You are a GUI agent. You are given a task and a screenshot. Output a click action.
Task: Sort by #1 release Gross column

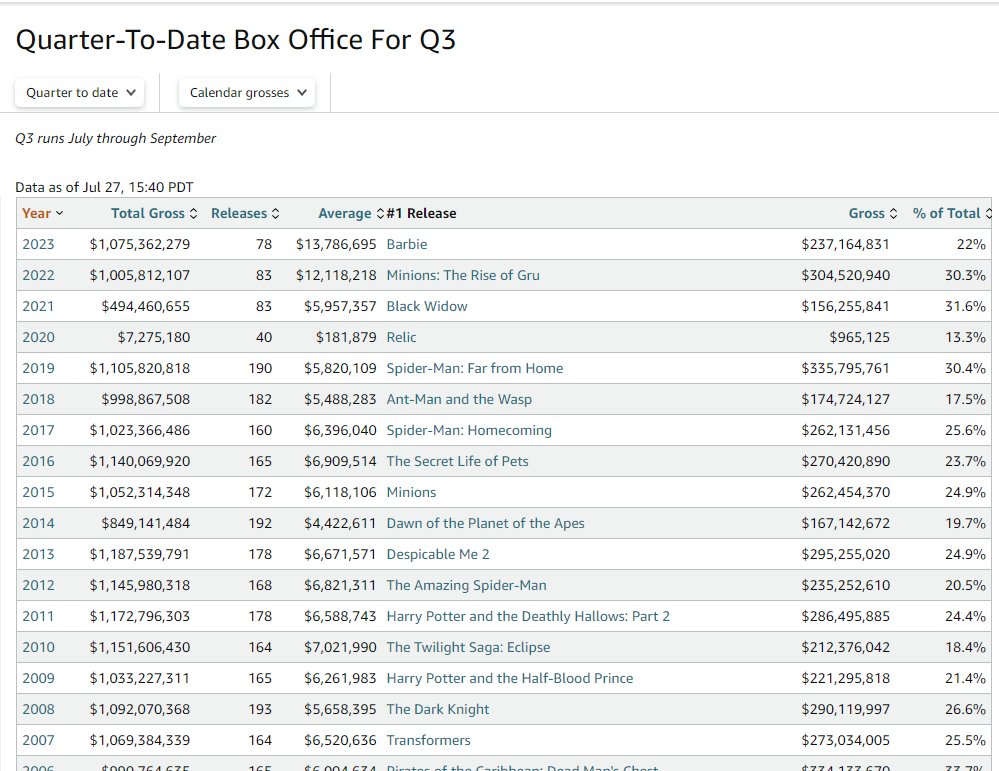(x=873, y=213)
